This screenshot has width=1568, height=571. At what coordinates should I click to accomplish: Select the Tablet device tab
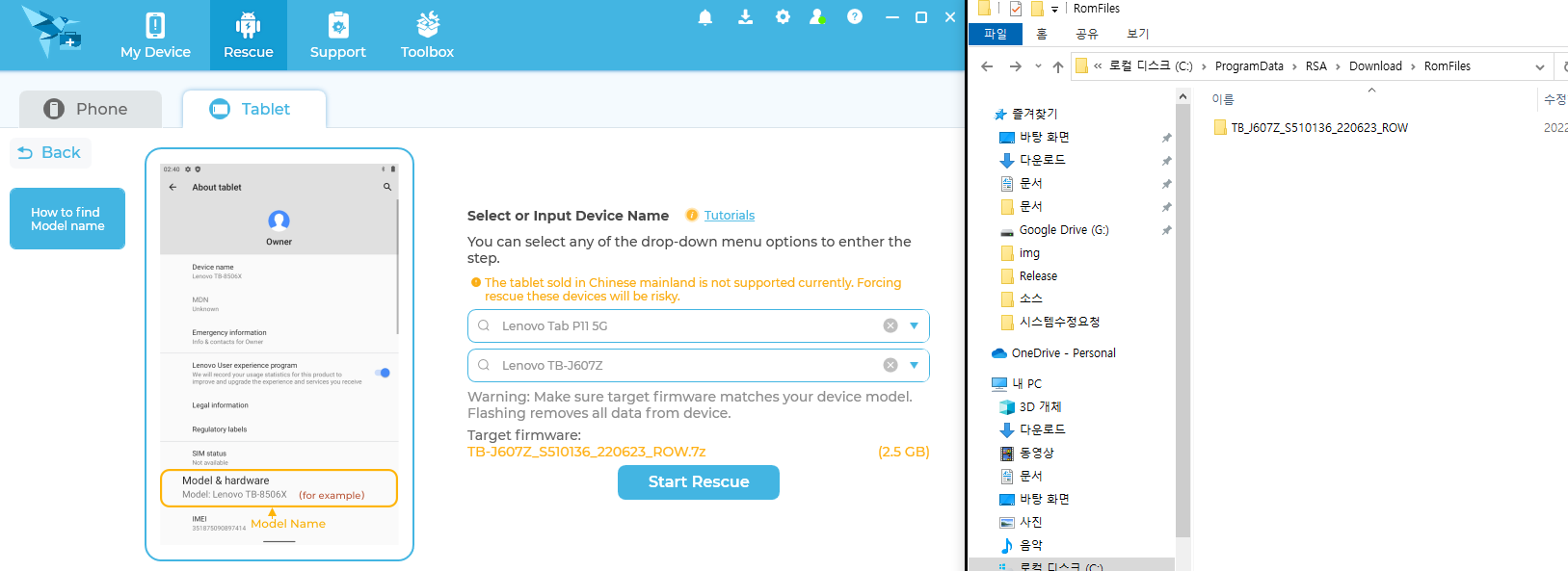[x=253, y=109]
